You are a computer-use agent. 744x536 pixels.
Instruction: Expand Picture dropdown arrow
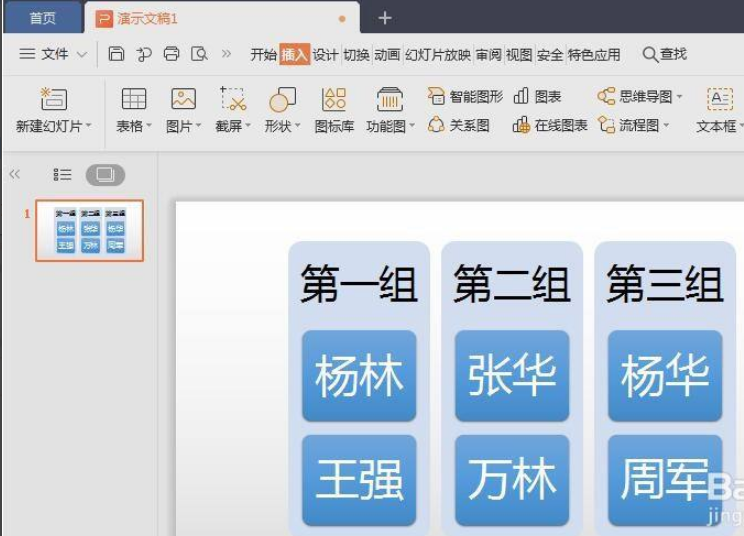198,126
